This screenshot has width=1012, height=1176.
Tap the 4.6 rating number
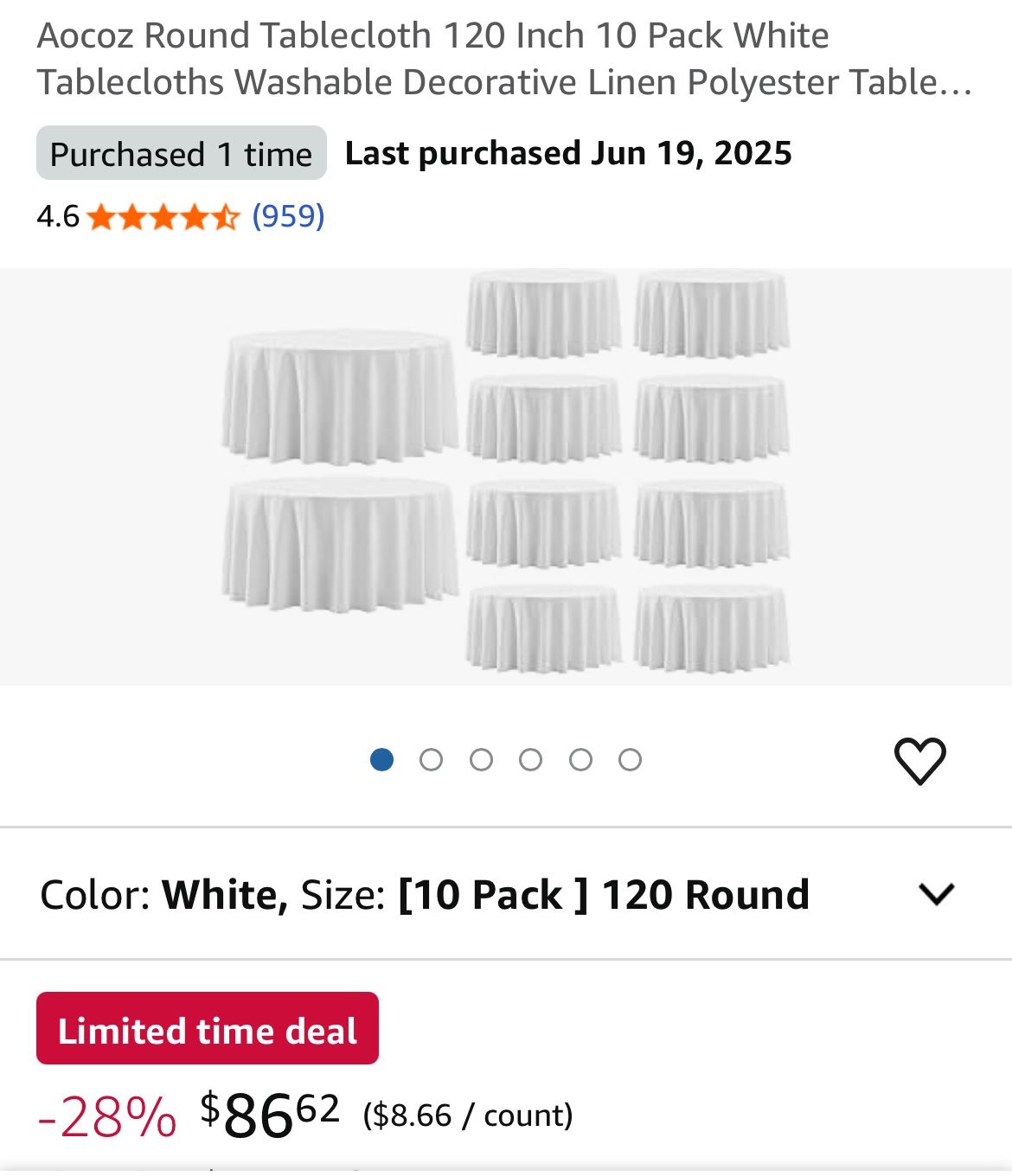coord(58,216)
